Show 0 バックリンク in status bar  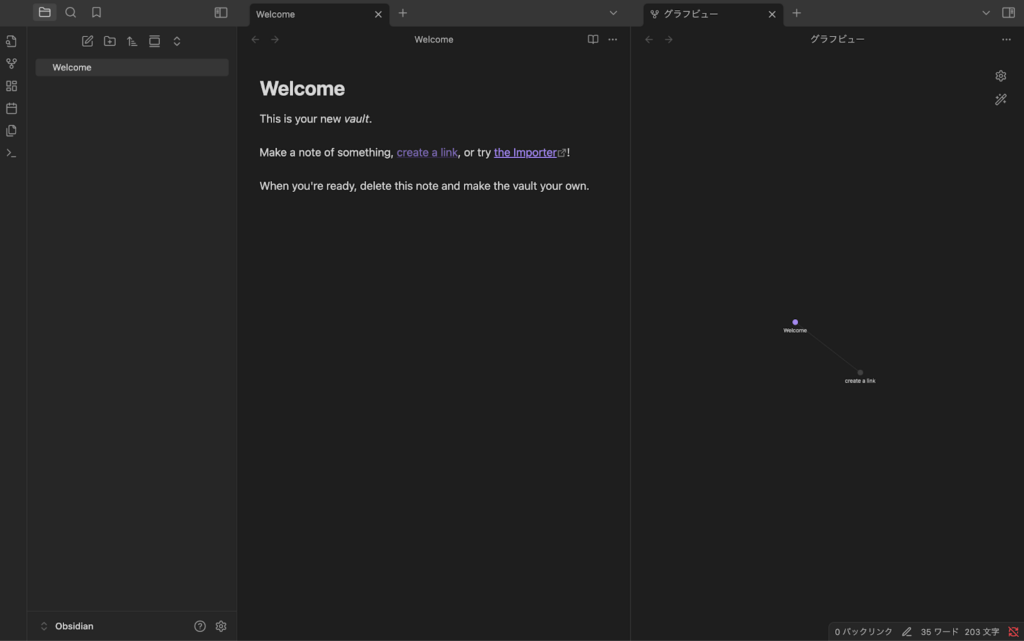click(x=863, y=632)
